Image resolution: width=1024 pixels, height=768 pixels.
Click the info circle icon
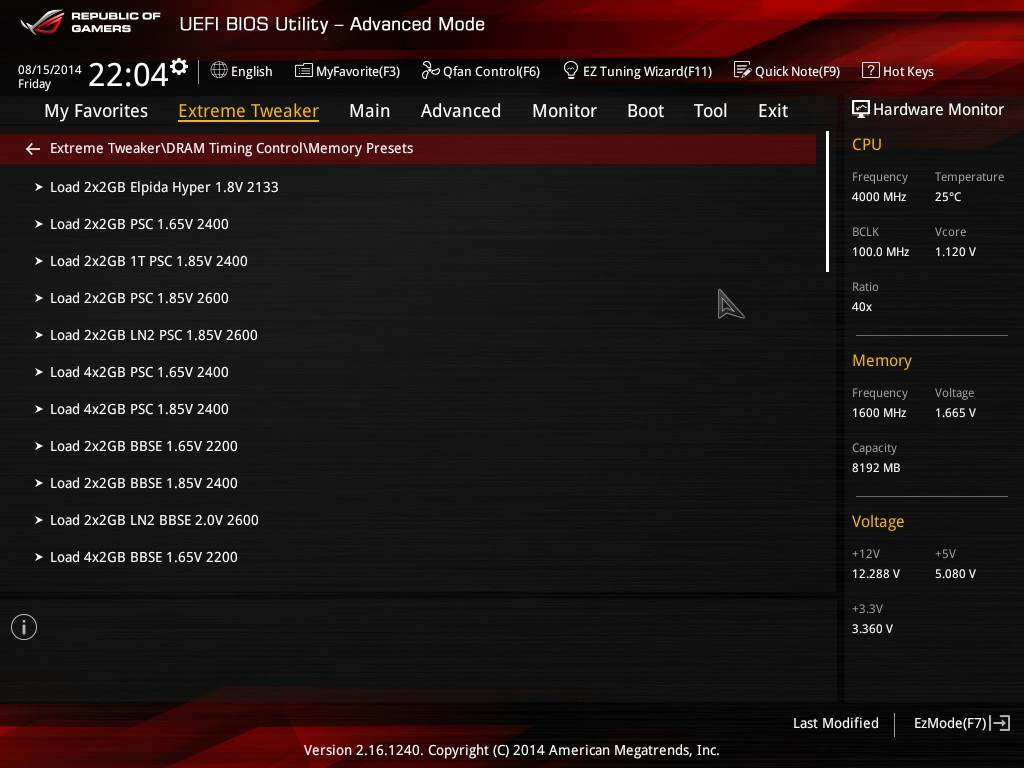point(24,627)
